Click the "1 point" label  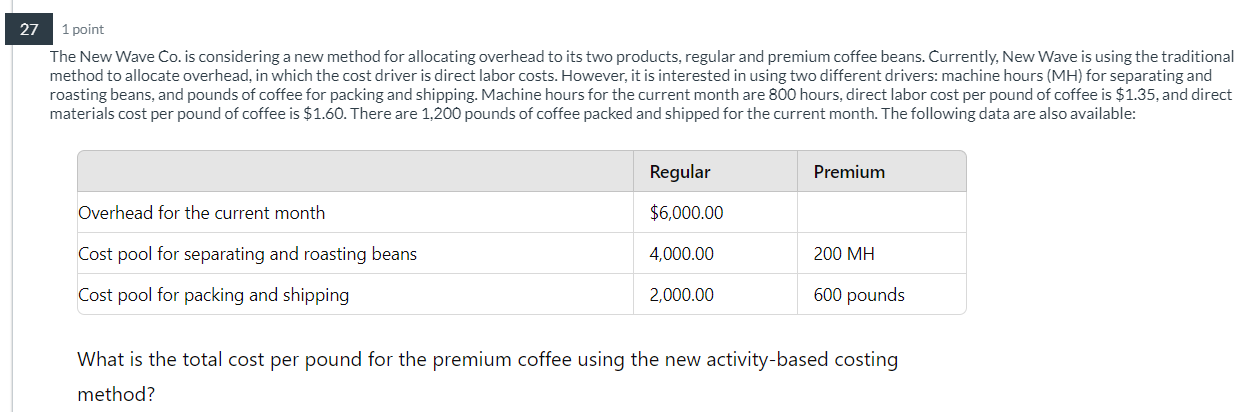coord(83,30)
